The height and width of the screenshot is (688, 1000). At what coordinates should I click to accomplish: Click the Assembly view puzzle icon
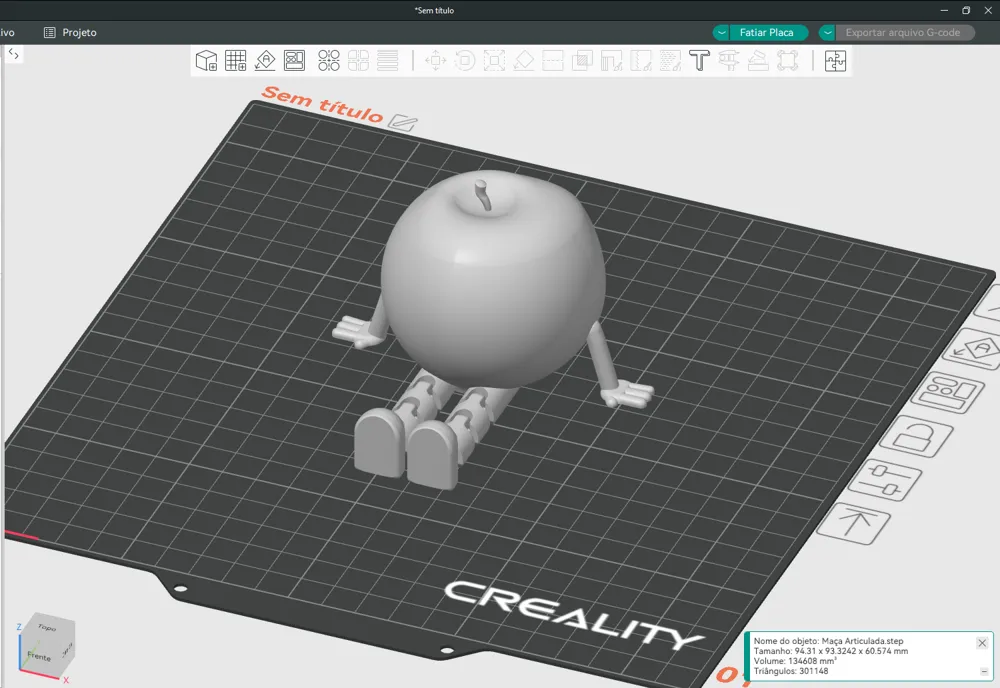coord(835,61)
